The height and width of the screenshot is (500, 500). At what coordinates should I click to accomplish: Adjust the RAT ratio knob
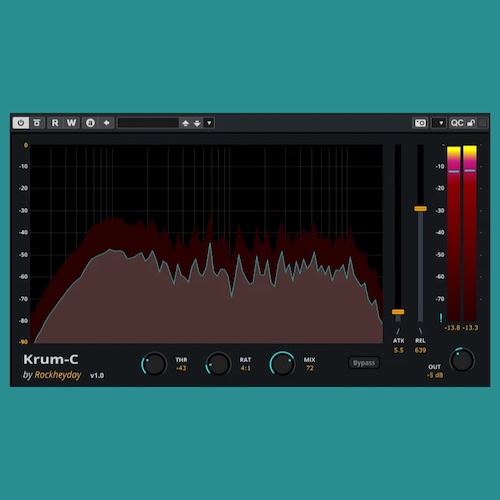pyautogui.click(x=218, y=364)
